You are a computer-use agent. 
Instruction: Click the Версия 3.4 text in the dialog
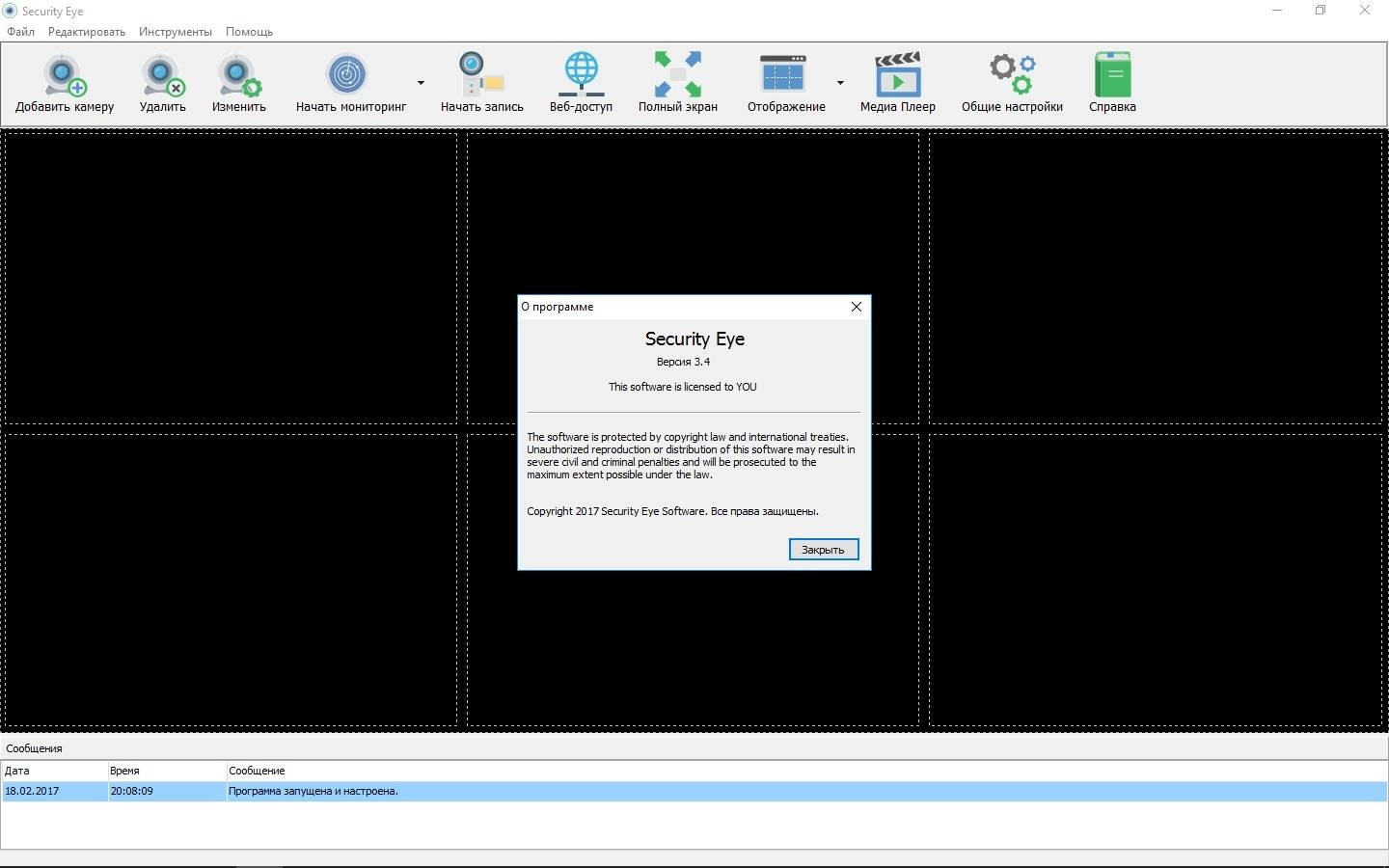point(683,362)
